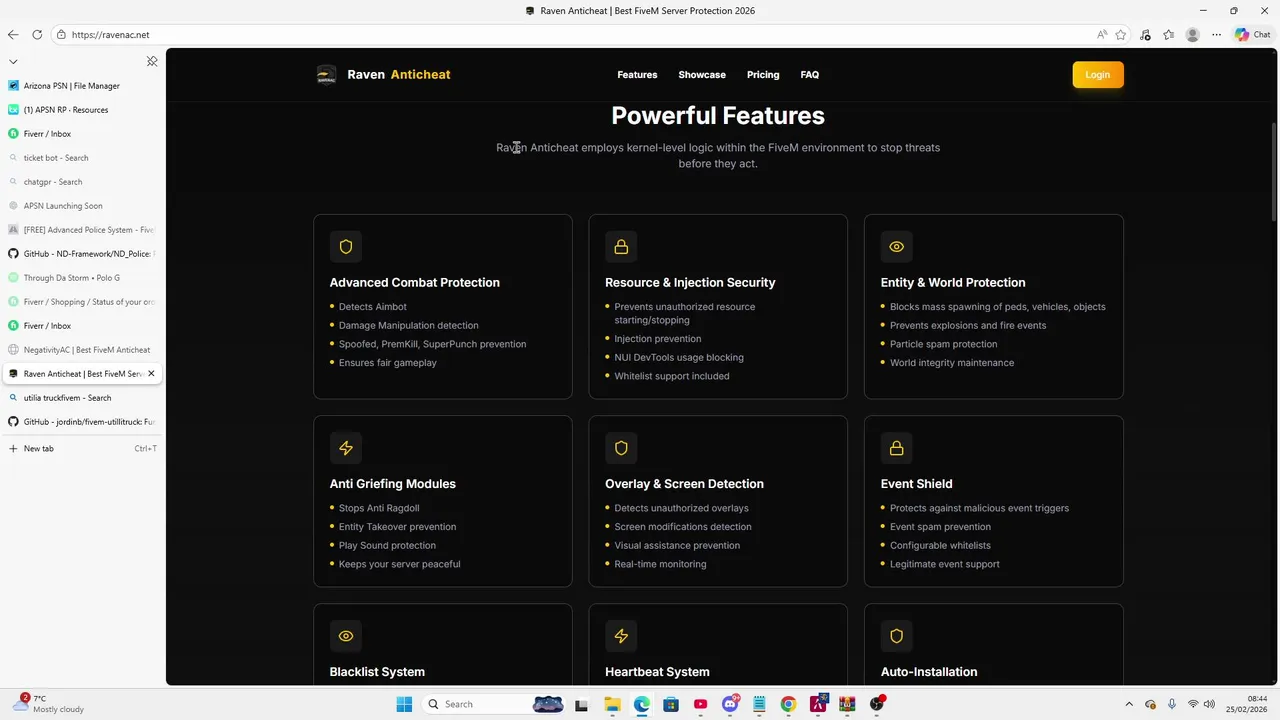Click the 'NUI DevTools usage blocking' text

click(679, 357)
